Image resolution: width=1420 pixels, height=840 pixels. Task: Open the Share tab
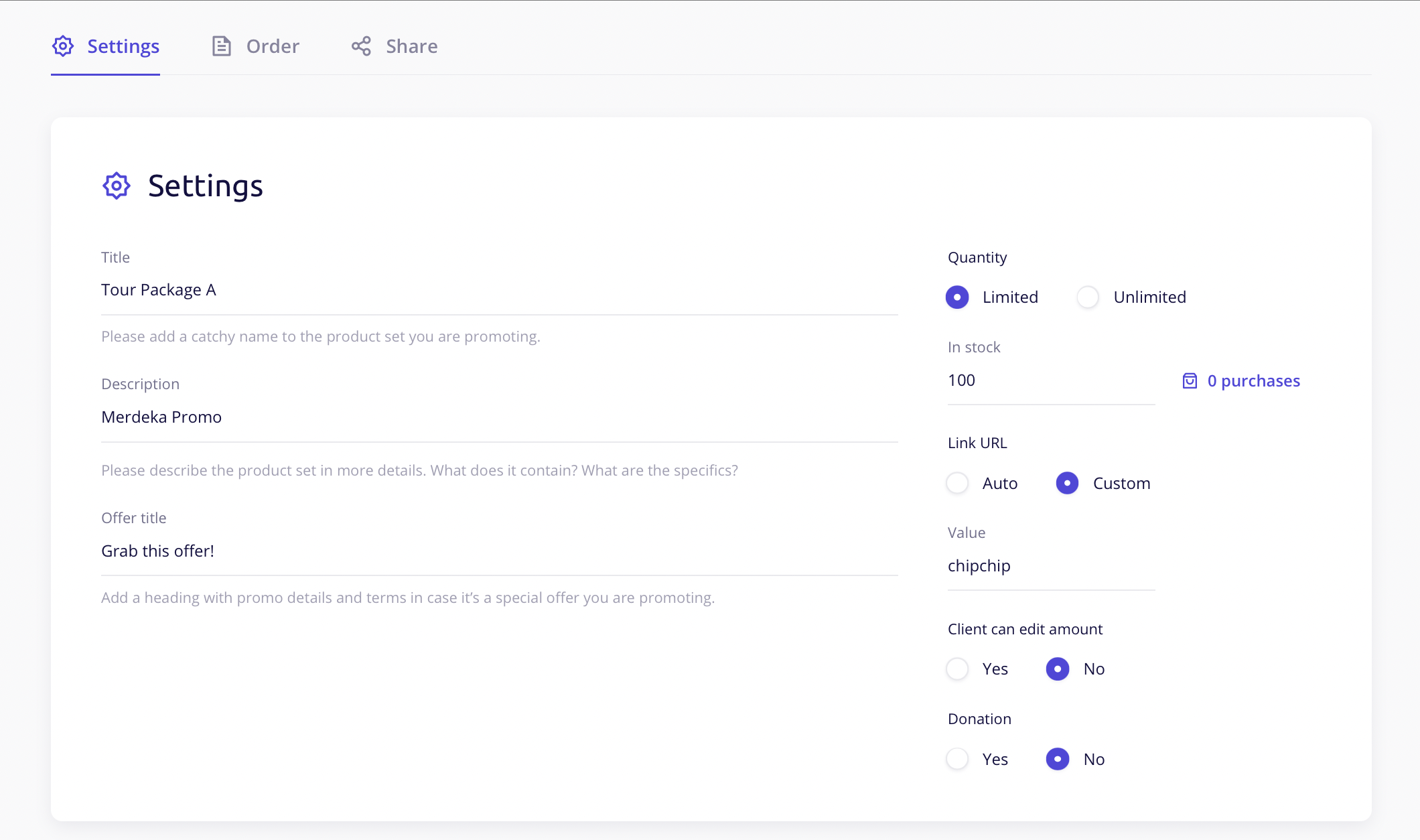tap(395, 46)
